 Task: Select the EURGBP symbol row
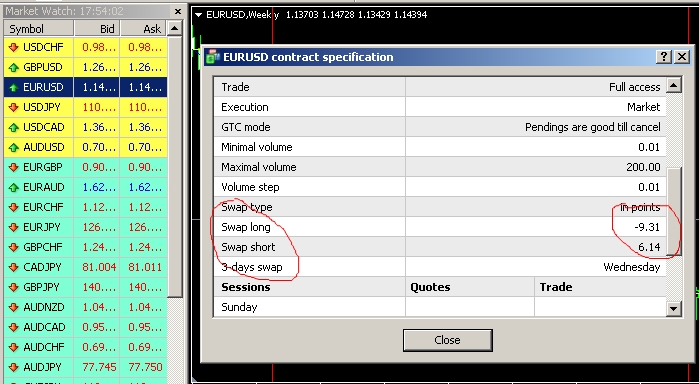tap(86, 167)
